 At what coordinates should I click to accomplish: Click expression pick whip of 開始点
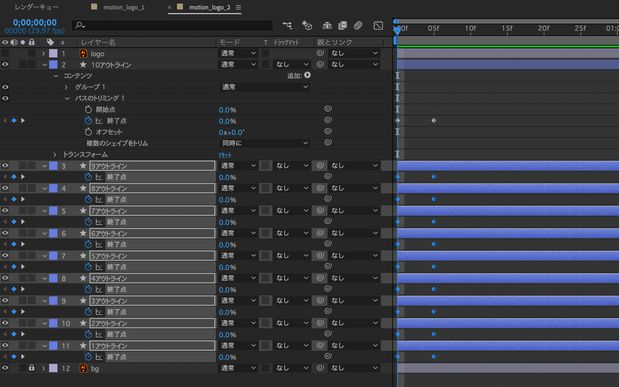[x=328, y=109]
